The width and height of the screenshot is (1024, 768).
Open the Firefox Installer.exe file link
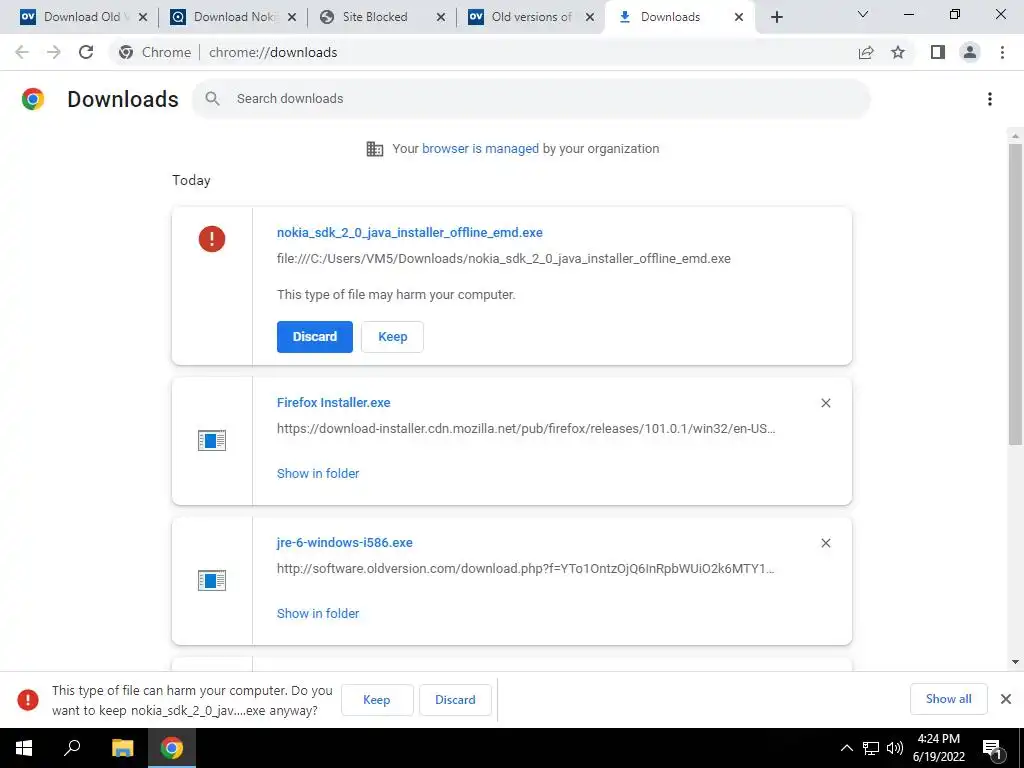[334, 403]
